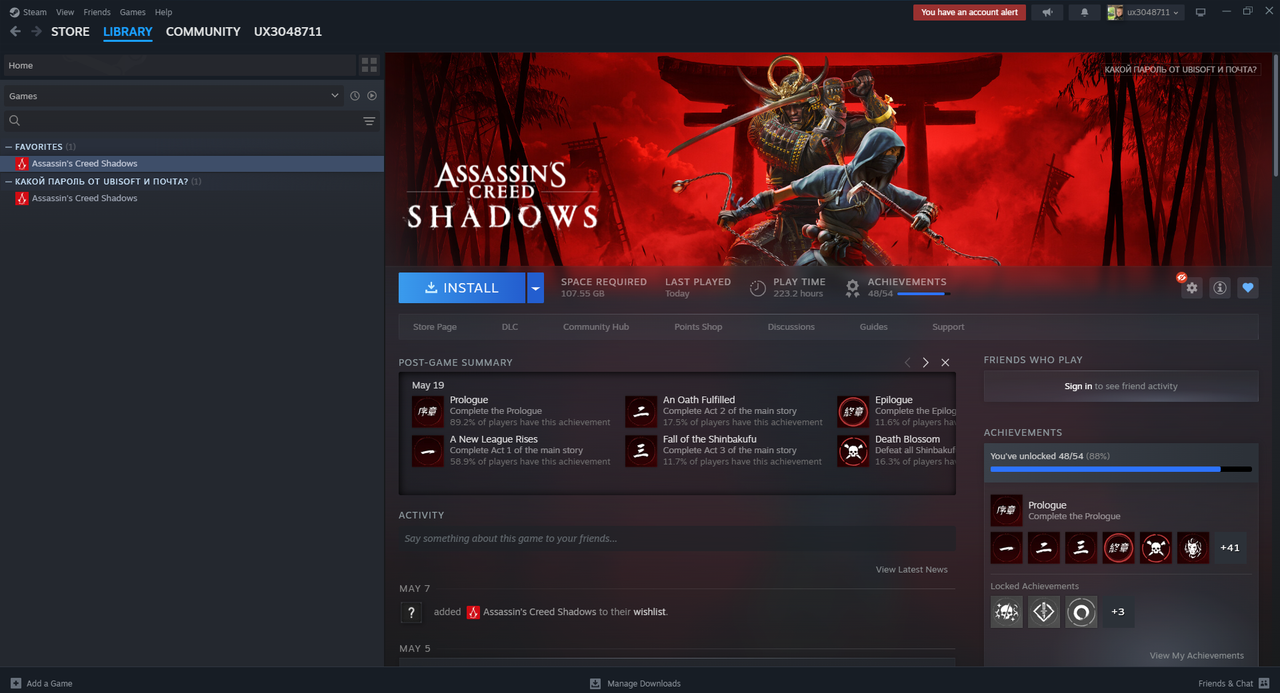Go back with the navigation arrow
Screen dimensions: 1280x693
pos(15,32)
